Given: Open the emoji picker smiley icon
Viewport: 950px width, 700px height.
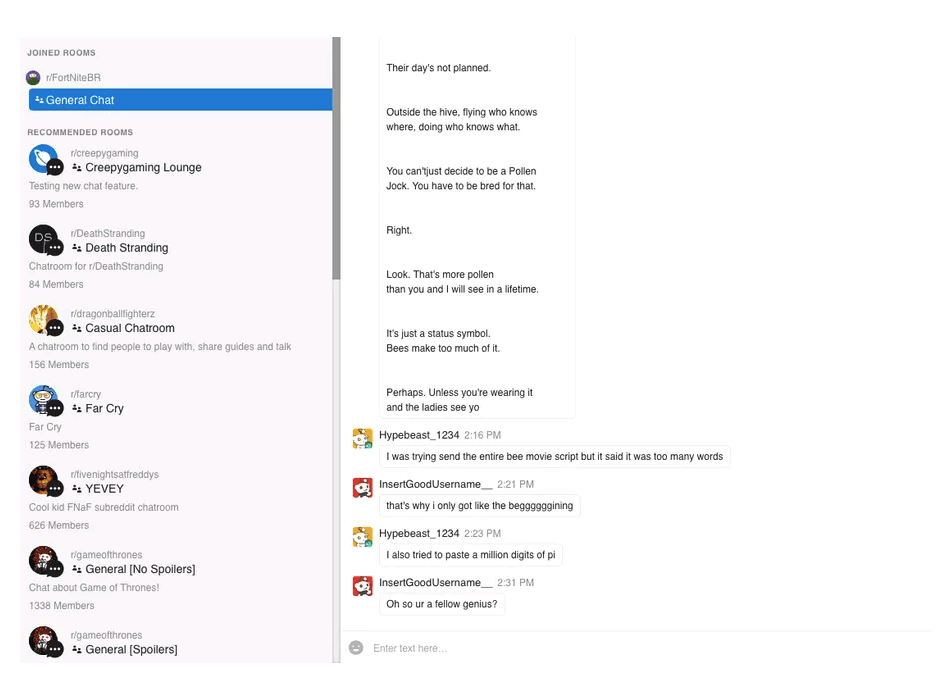Looking at the screenshot, I should point(356,648).
